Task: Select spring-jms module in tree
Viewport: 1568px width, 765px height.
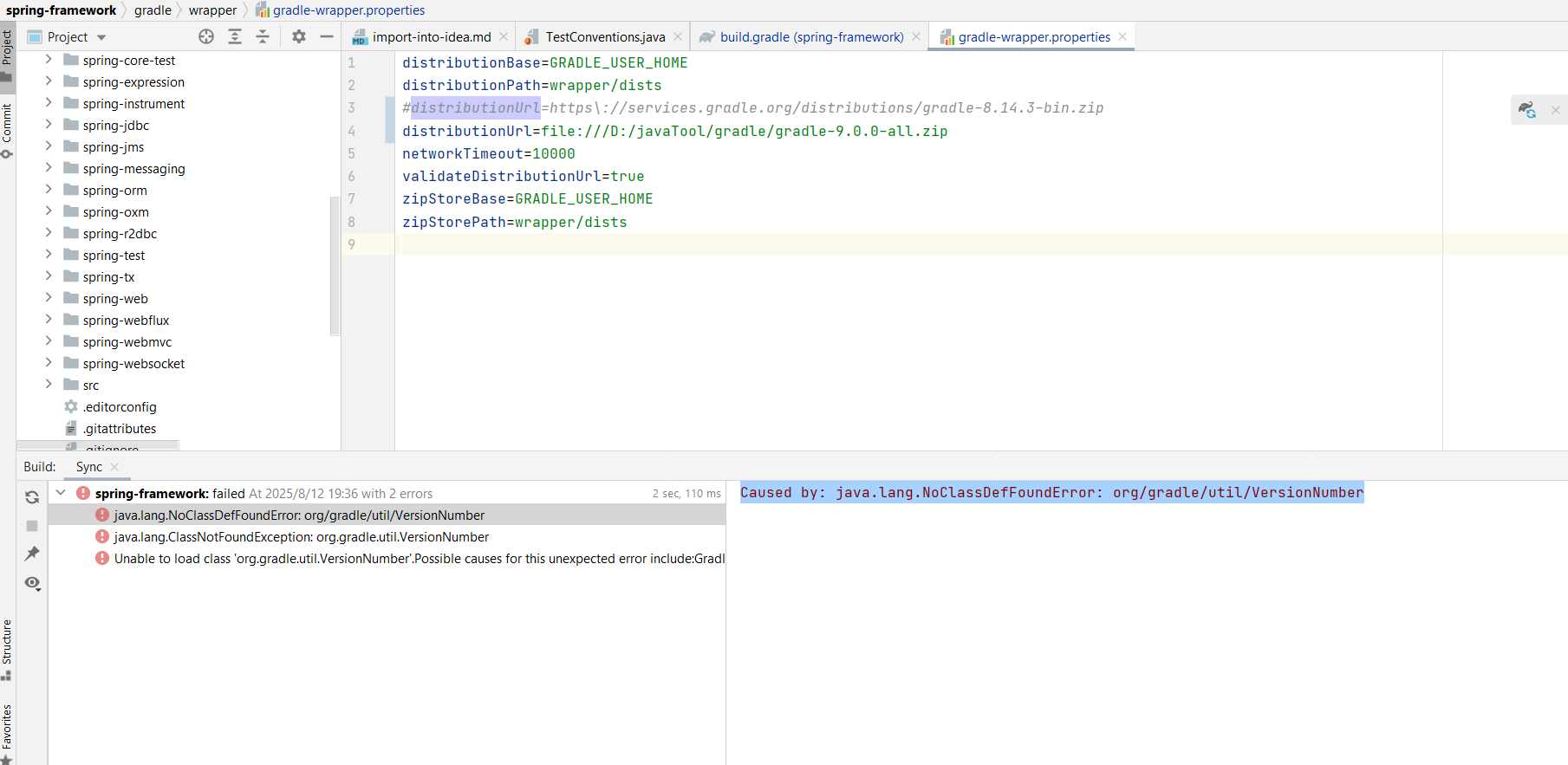Action: coord(114,147)
